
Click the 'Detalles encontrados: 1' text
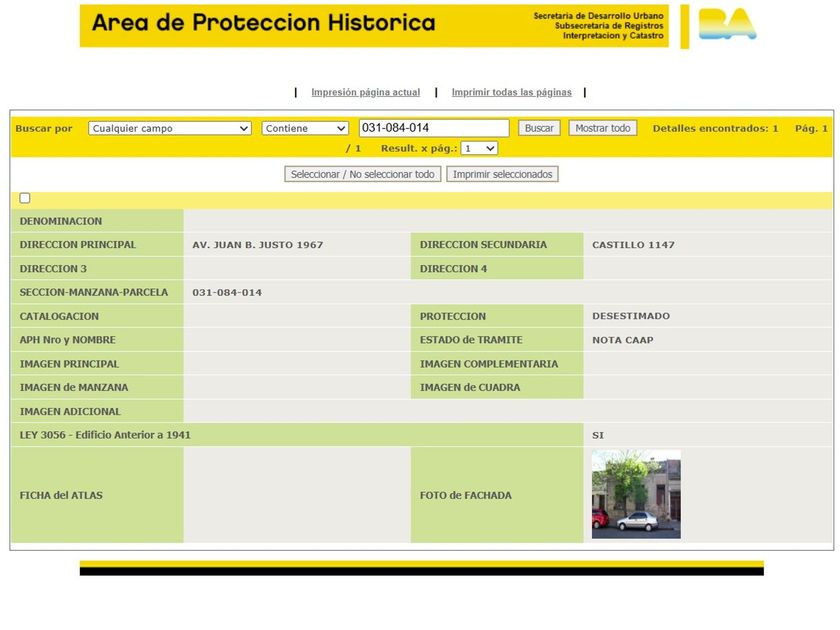[715, 129]
